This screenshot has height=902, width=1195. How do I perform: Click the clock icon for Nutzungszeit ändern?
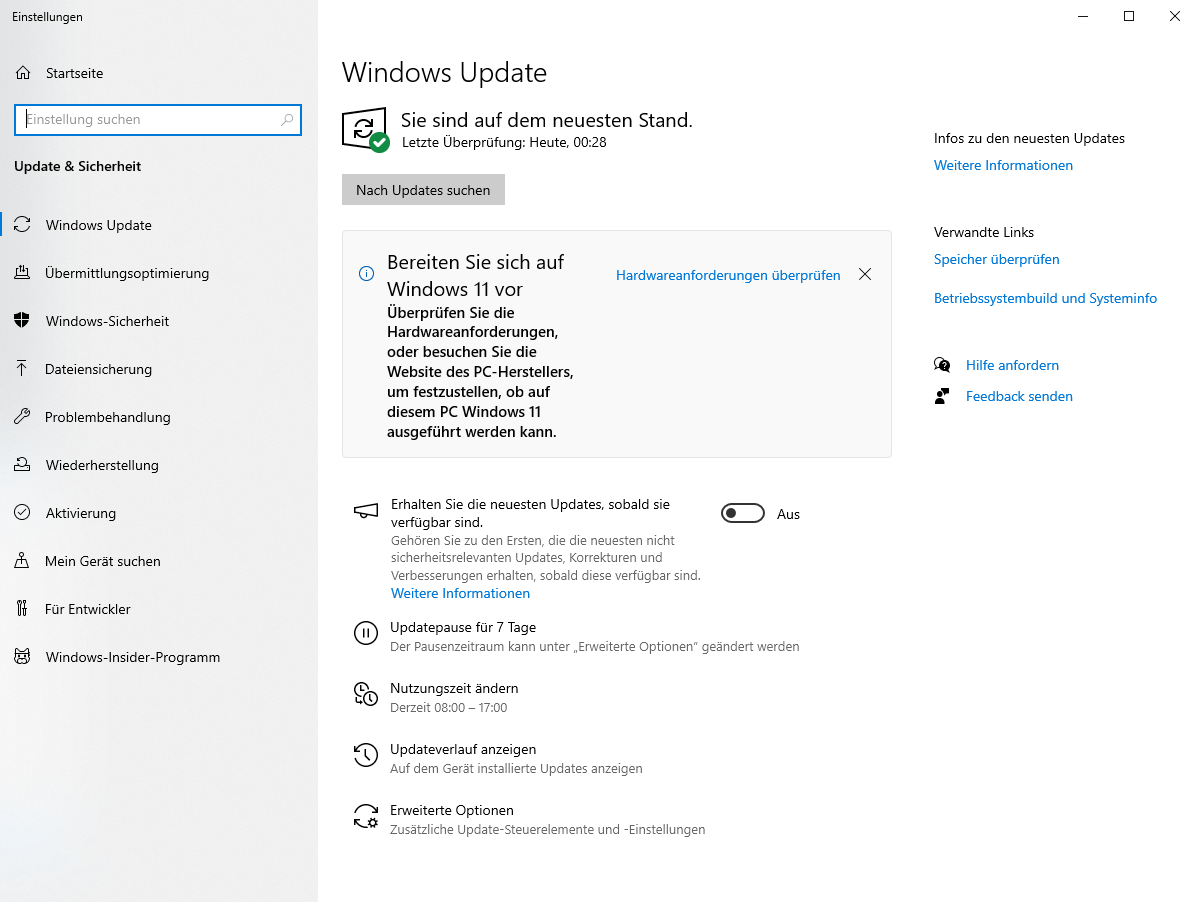[x=366, y=694]
